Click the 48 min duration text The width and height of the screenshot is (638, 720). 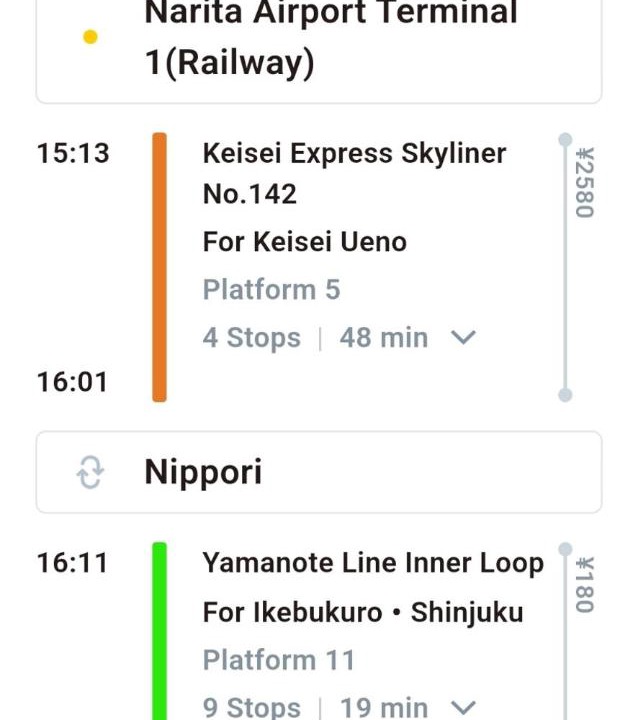[x=383, y=338]
